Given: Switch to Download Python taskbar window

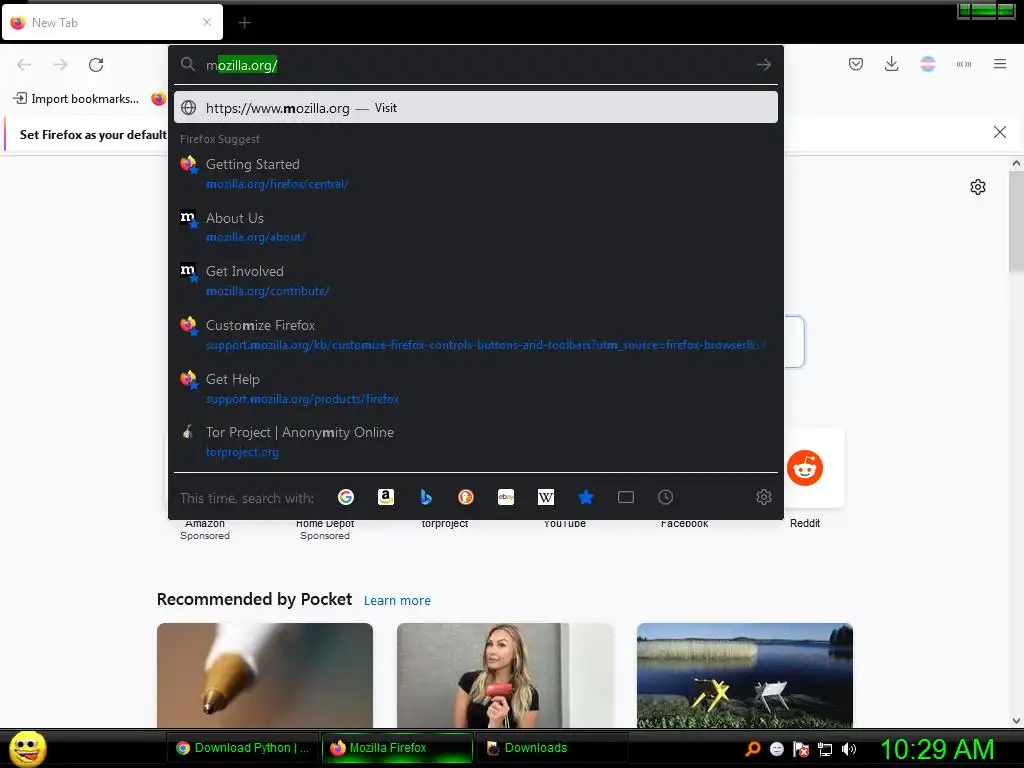Looking at the screenshot, I should (x=242, y=748).
